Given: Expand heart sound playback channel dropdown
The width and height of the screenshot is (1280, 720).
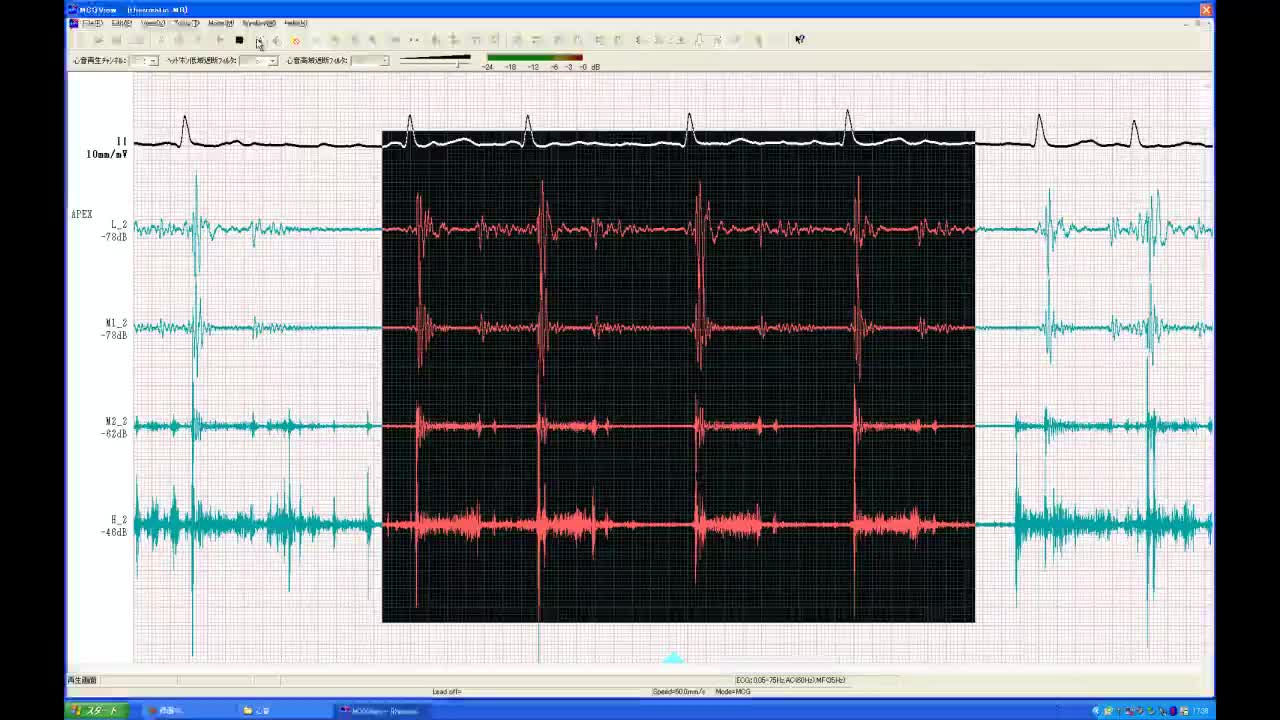Looking at the screenshot, I should coord(153,61).
